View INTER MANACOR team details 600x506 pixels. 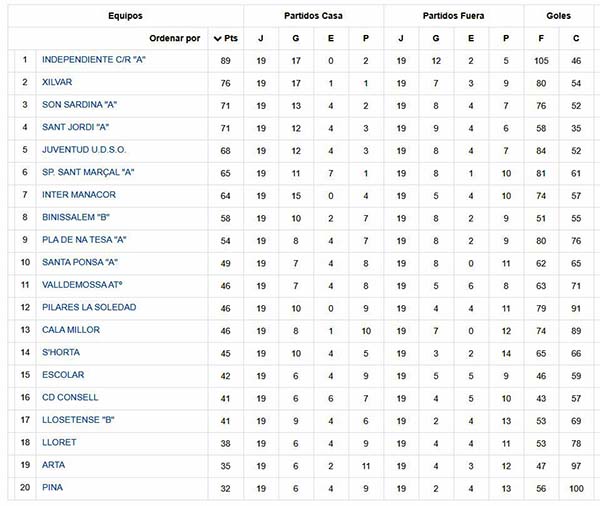click(79, 194)
